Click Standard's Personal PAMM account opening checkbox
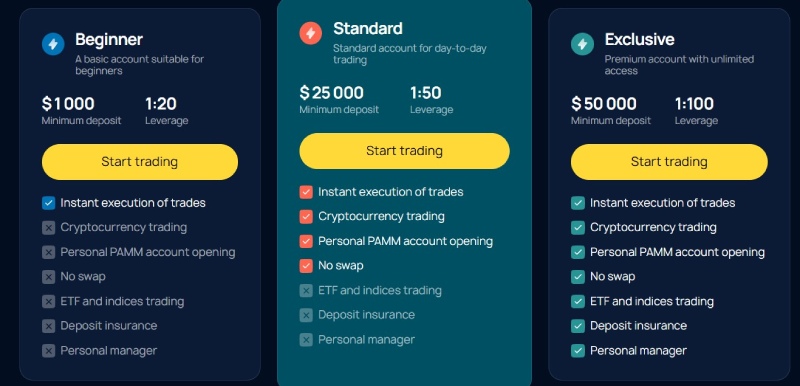 [306, 242]
